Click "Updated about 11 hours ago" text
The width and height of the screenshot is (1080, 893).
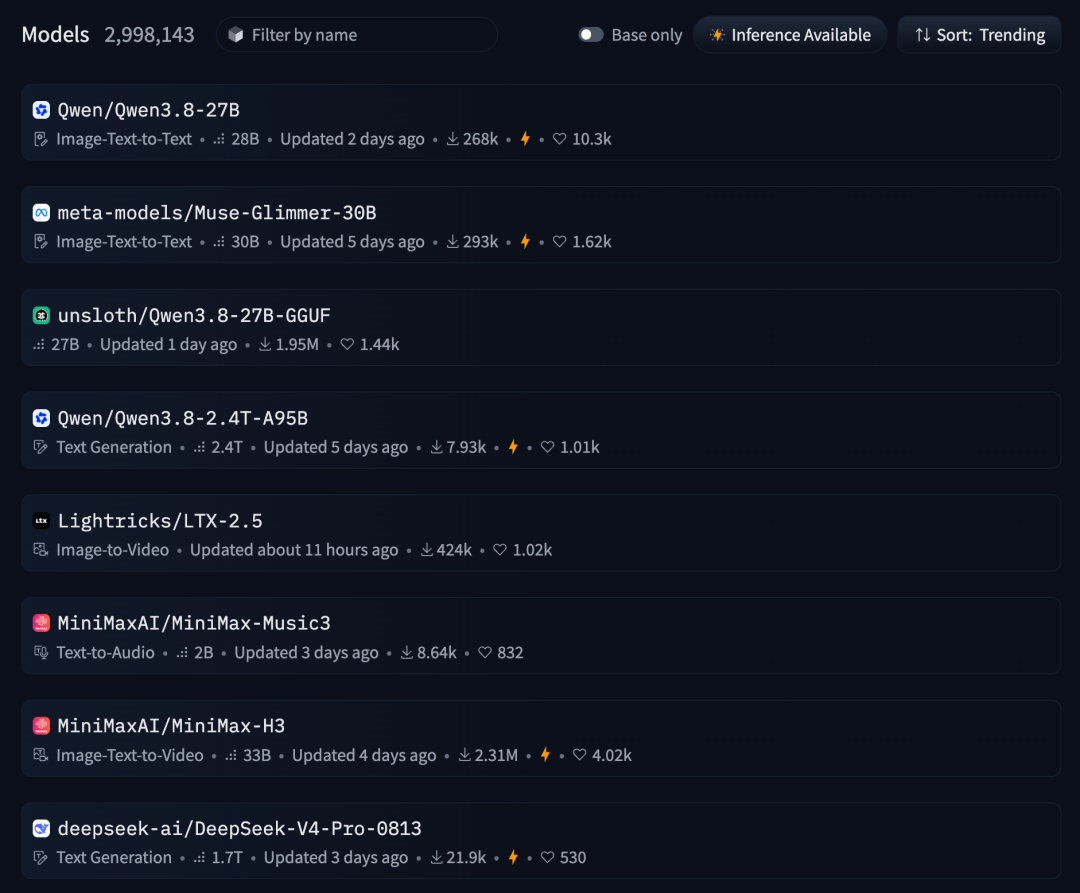(x=294, y=549)
